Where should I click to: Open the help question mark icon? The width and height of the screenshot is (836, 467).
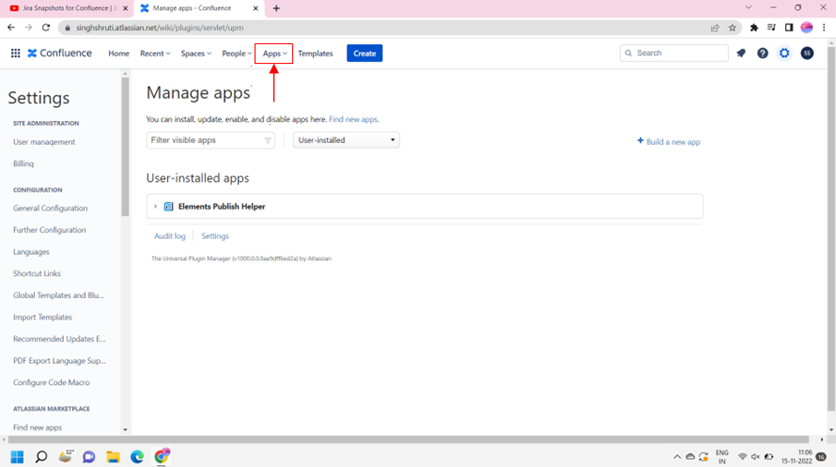[762, 53]
